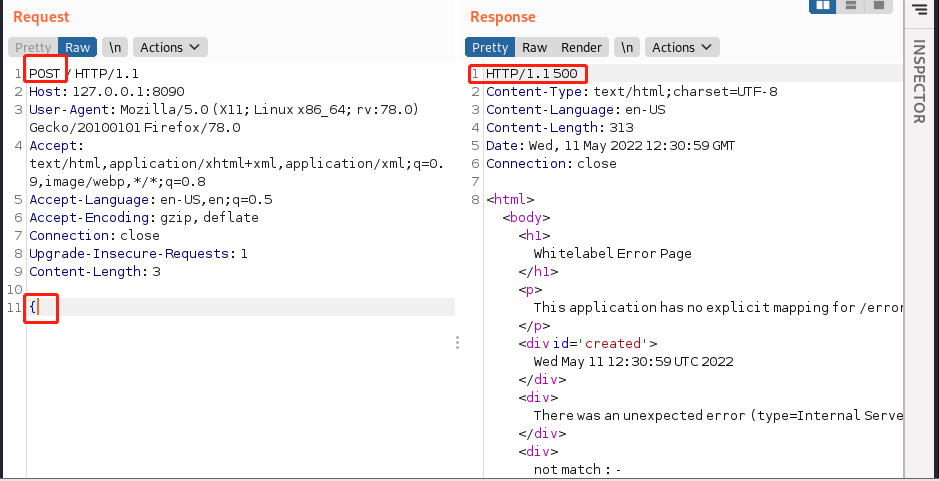Image resolution: width=939 pixels, height=481 pixels.
Task: Switch to the top-bottom stacked layout icon
Action: tap(851, 5)
